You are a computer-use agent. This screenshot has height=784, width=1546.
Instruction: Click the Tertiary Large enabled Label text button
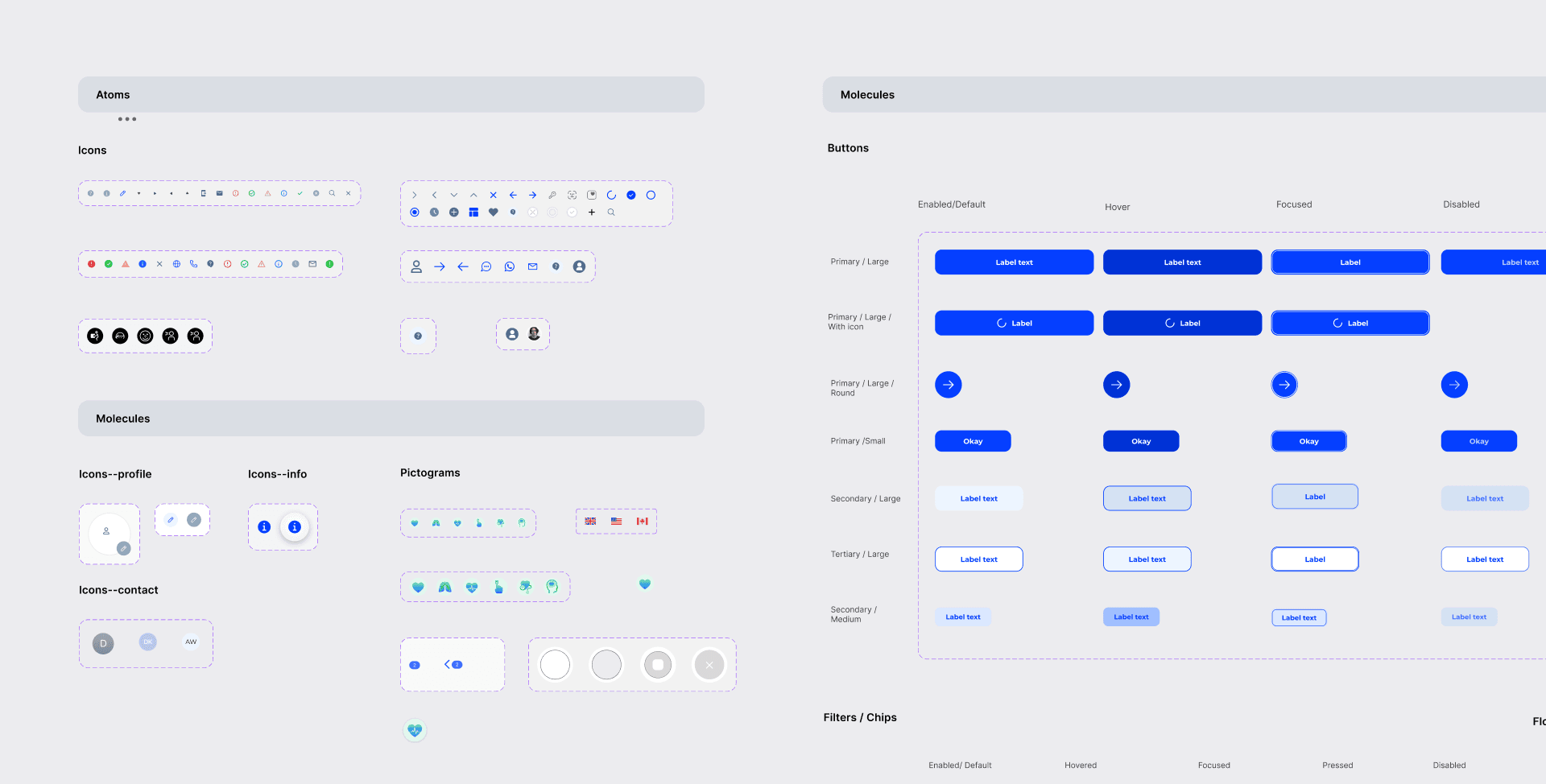click(978, 559)
